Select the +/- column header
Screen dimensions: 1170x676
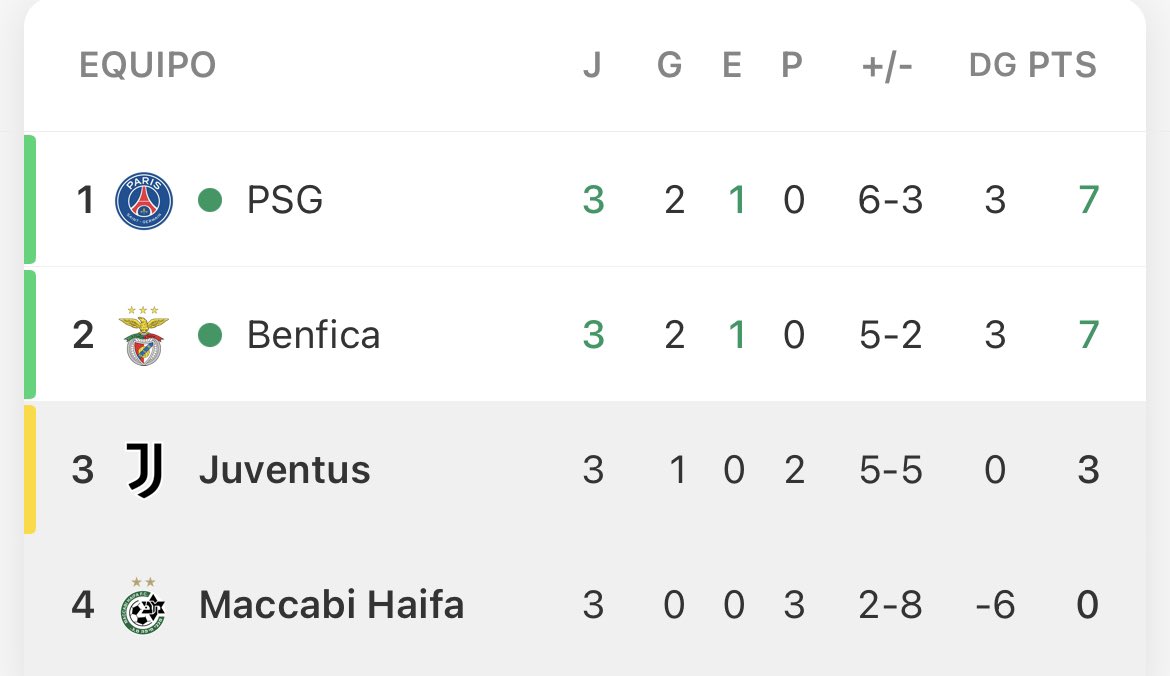(x=886, y=66)
